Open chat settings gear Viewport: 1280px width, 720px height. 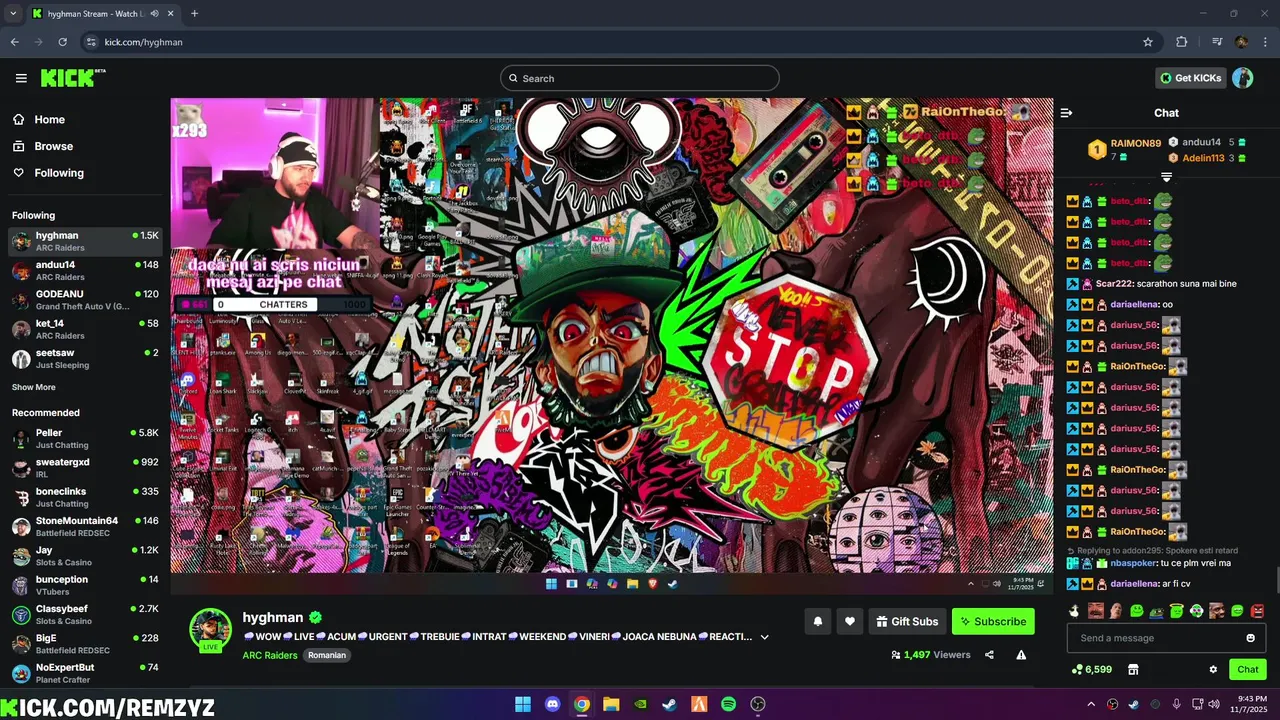coord(1213,669)
